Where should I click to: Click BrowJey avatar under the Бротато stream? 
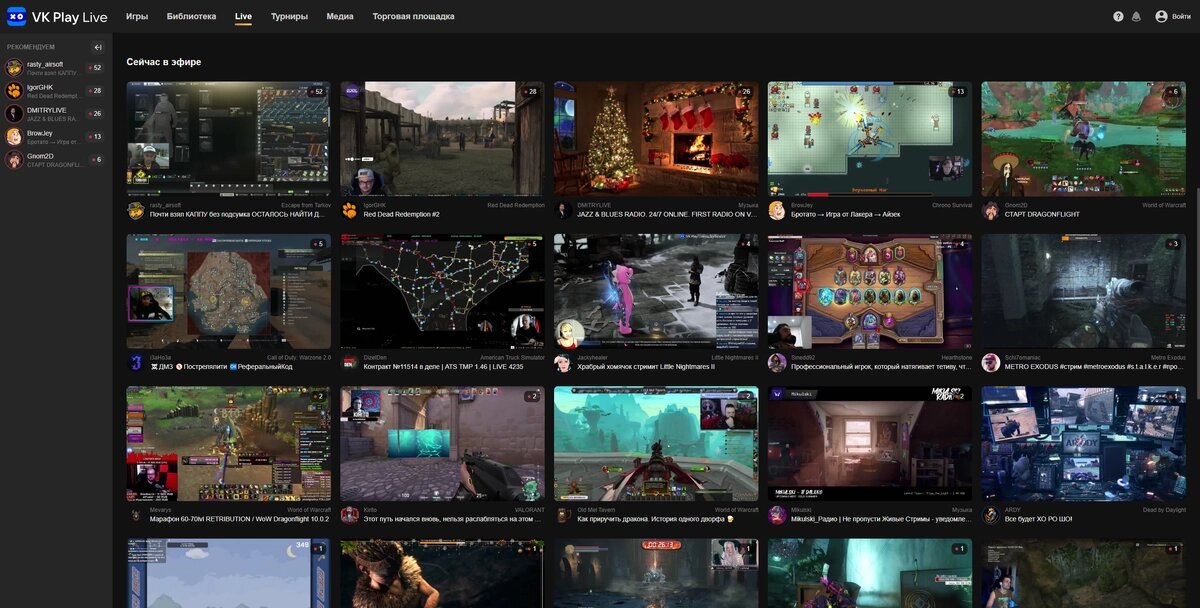point(777,210)
